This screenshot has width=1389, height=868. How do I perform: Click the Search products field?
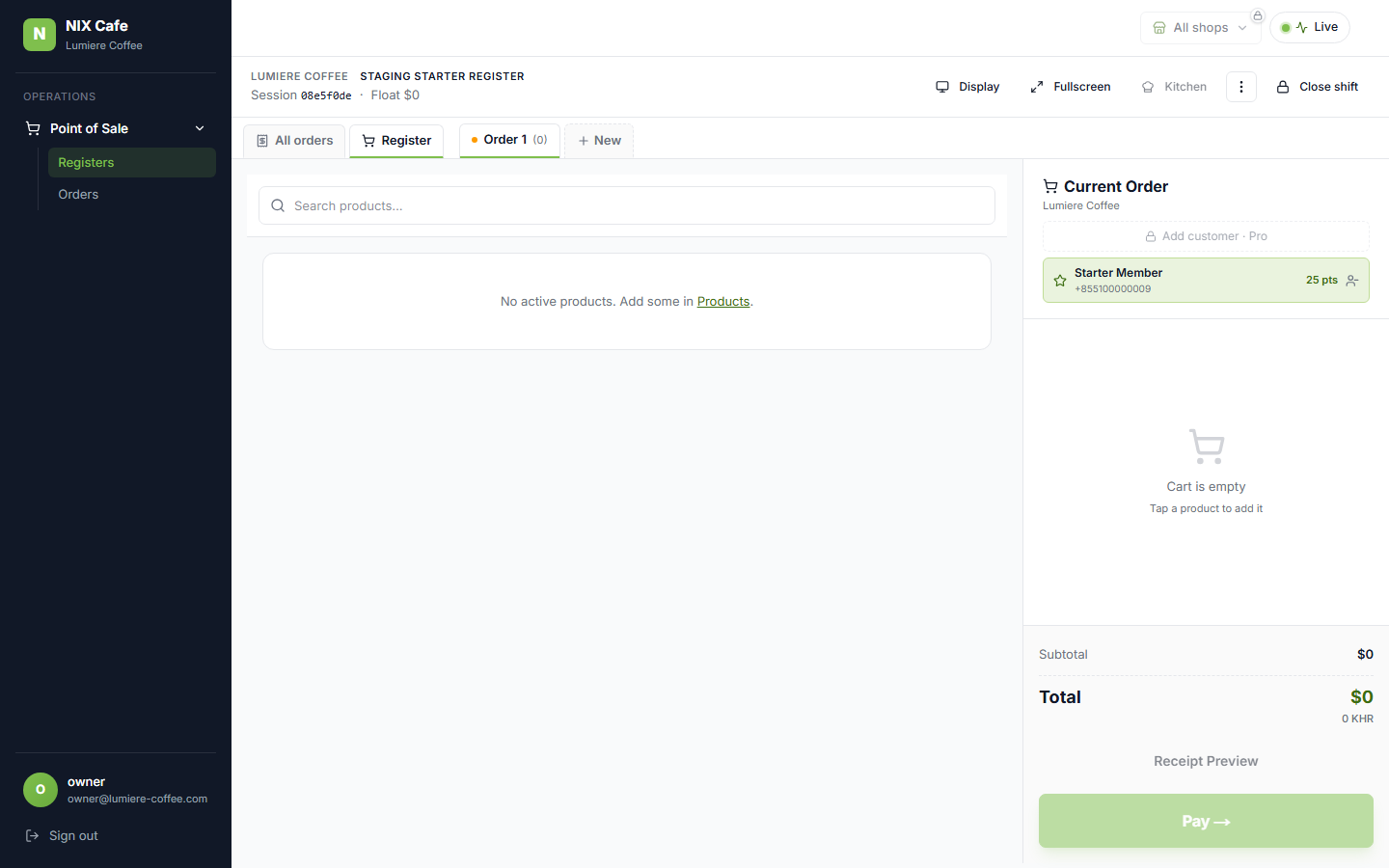click(x=627, y=205)
